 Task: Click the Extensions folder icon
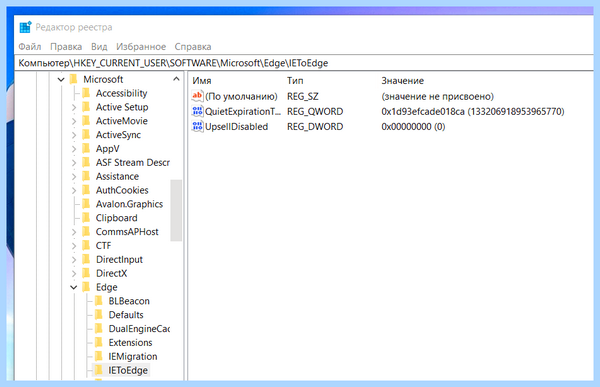click(x=99, y=342)
